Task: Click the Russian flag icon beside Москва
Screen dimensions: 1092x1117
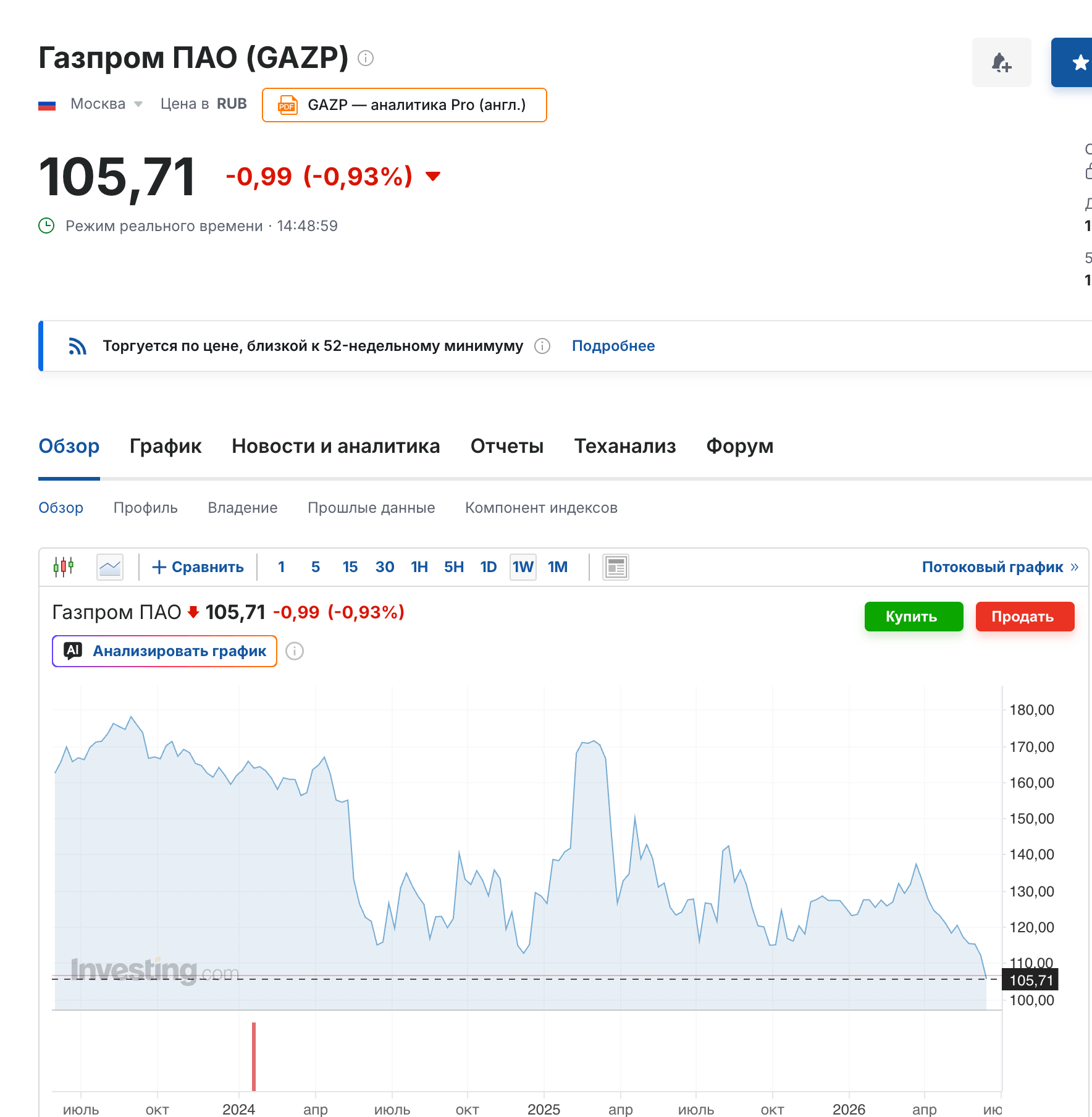Action: [47, 105]
